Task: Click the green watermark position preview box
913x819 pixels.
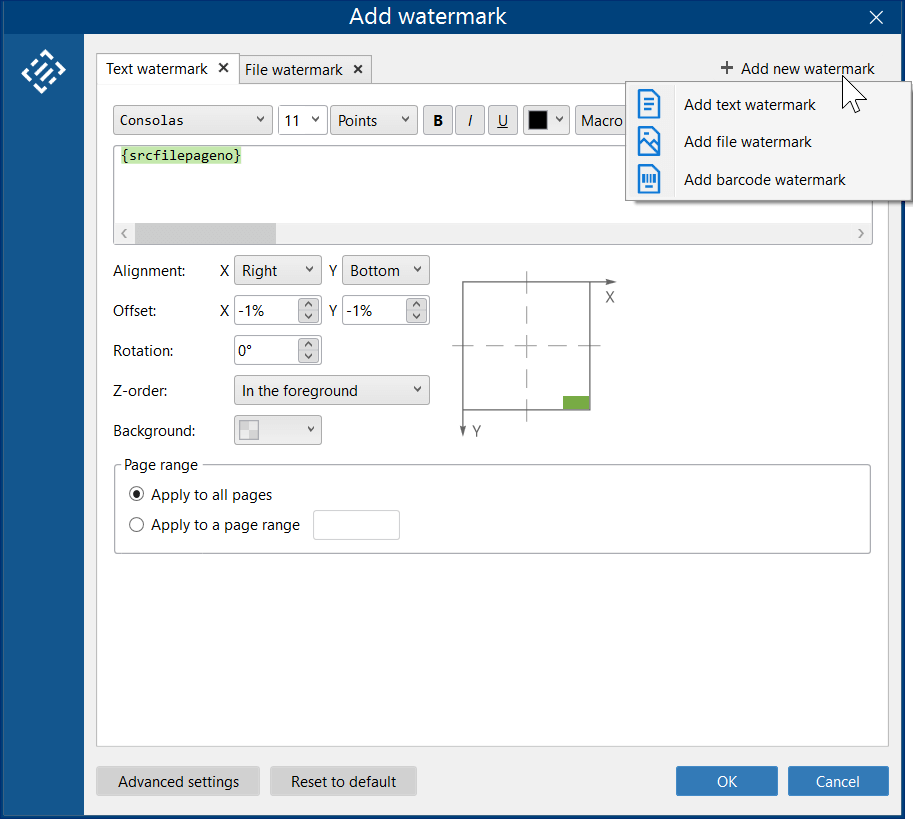Action: [576, 403]
